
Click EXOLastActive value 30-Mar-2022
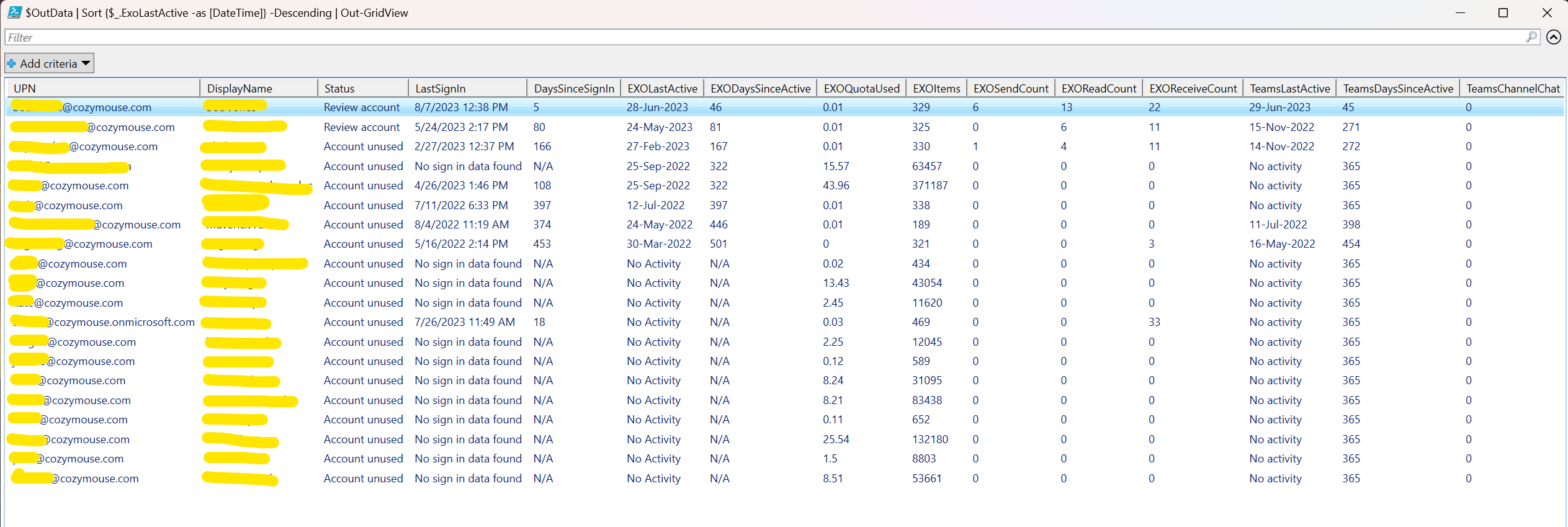coord(658,244)
